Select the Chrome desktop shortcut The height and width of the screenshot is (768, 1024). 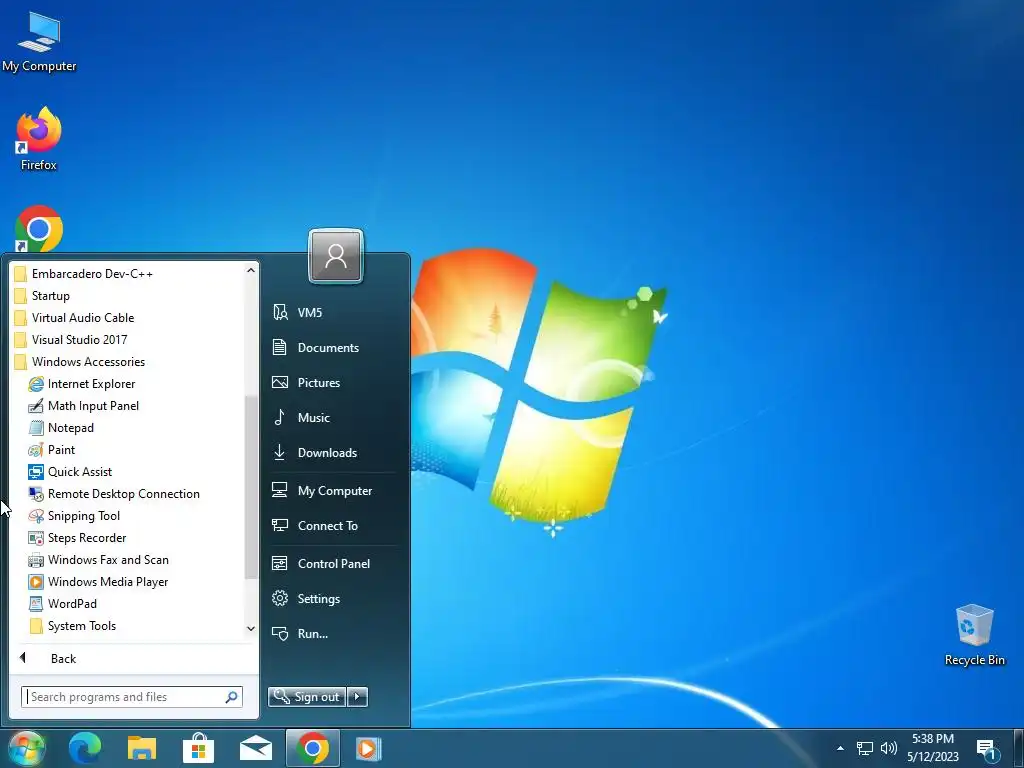pos(39,229)
